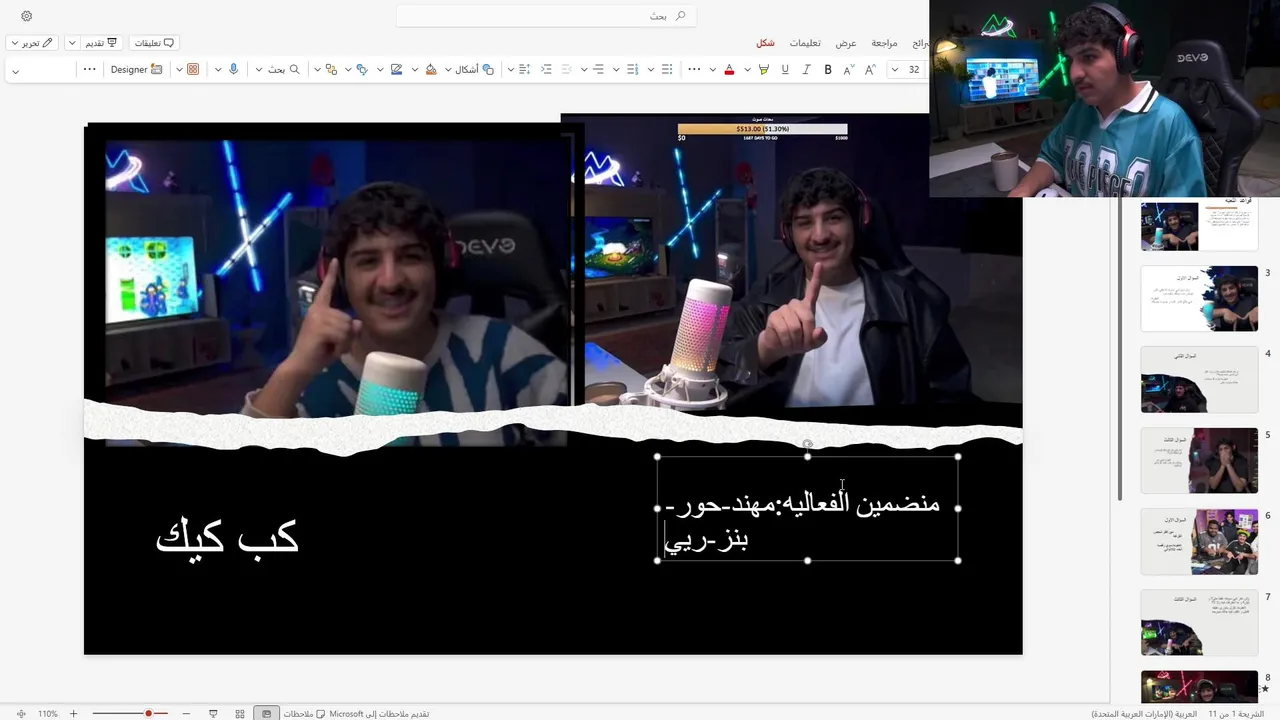Image resolution: width=1280 pixels, height=720 pixels.
Task: Click the 110% zoom level
Action: pyautogui.click(x=47, y=714)
